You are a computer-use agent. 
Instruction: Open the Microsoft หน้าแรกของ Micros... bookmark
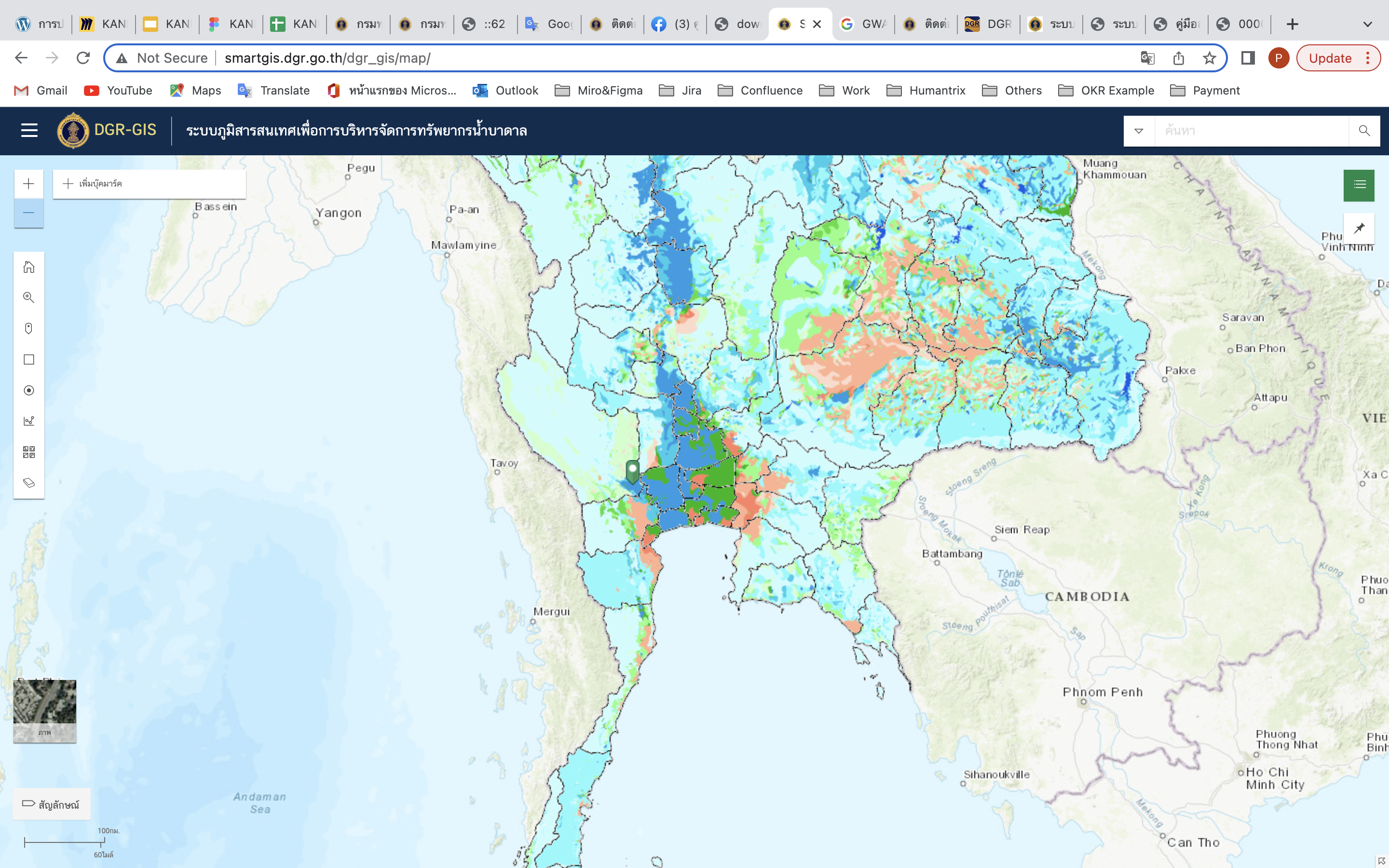pos(392,91)
